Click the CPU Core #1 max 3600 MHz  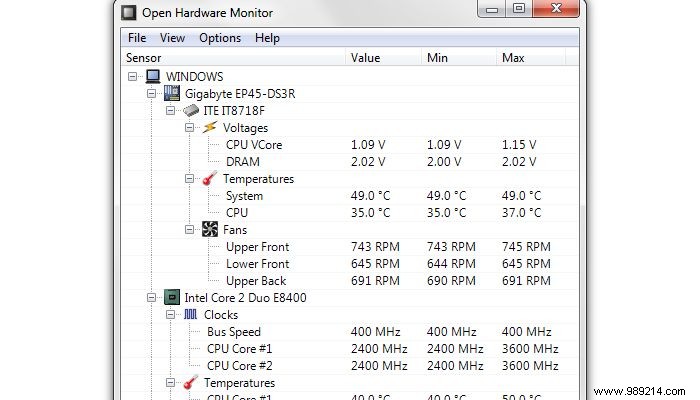[530, 349]
